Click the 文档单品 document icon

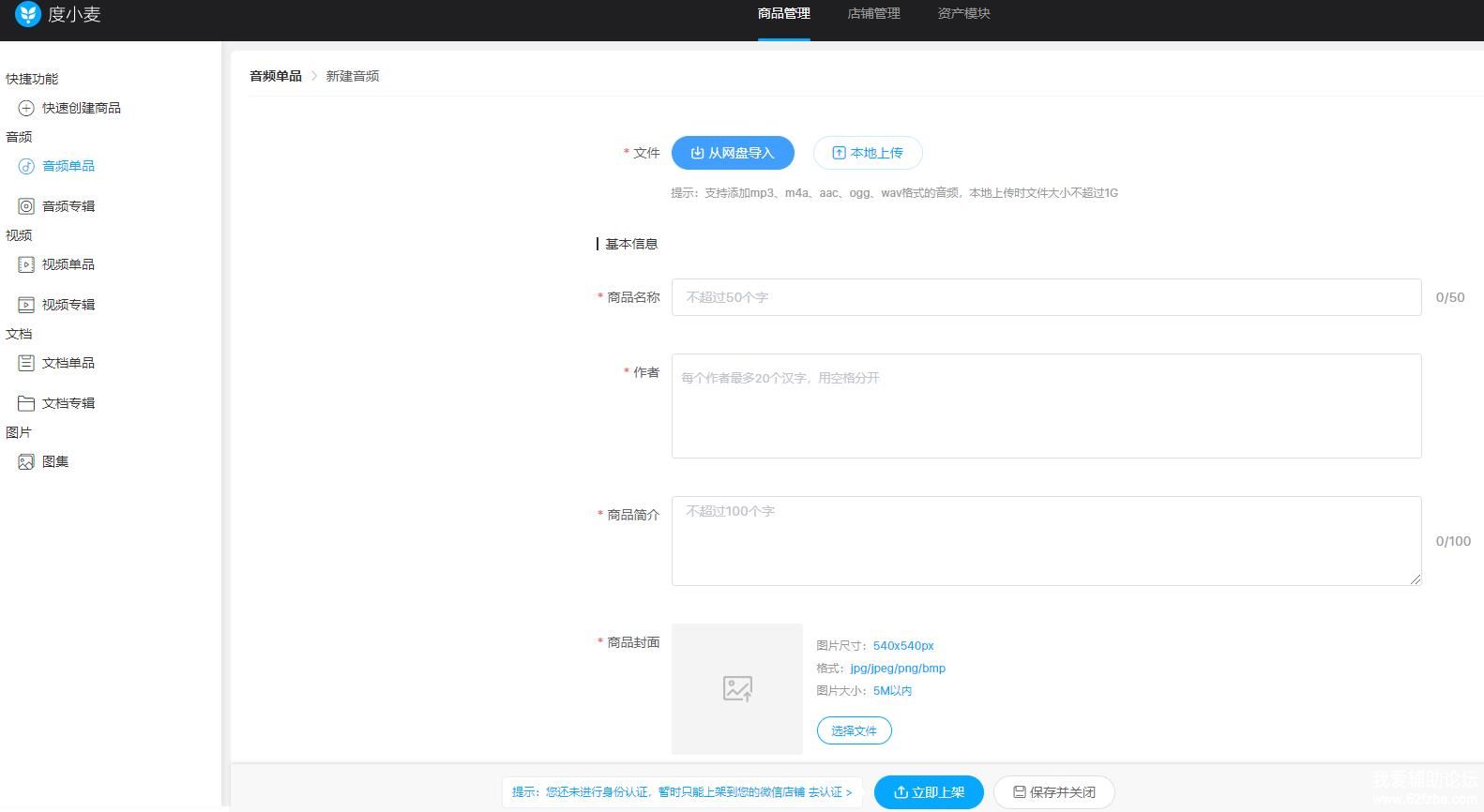click(x=26, y=363)
